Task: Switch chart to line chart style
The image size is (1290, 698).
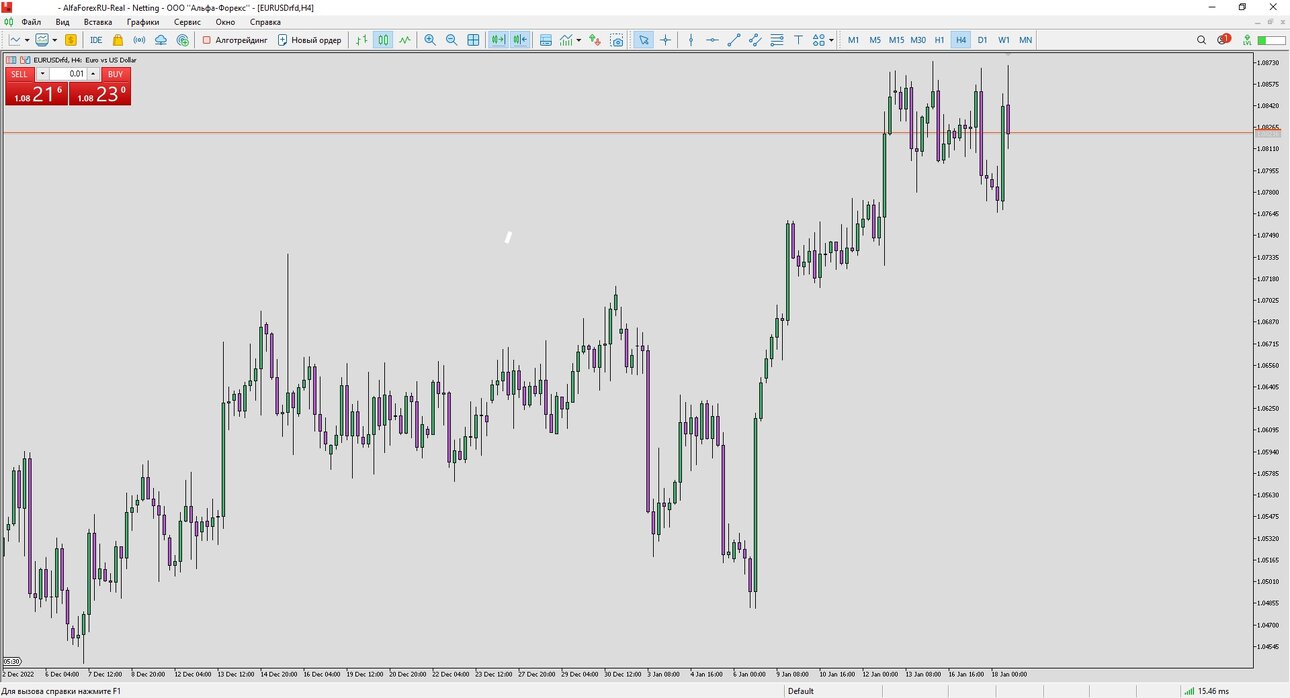Action: (405, 40)
